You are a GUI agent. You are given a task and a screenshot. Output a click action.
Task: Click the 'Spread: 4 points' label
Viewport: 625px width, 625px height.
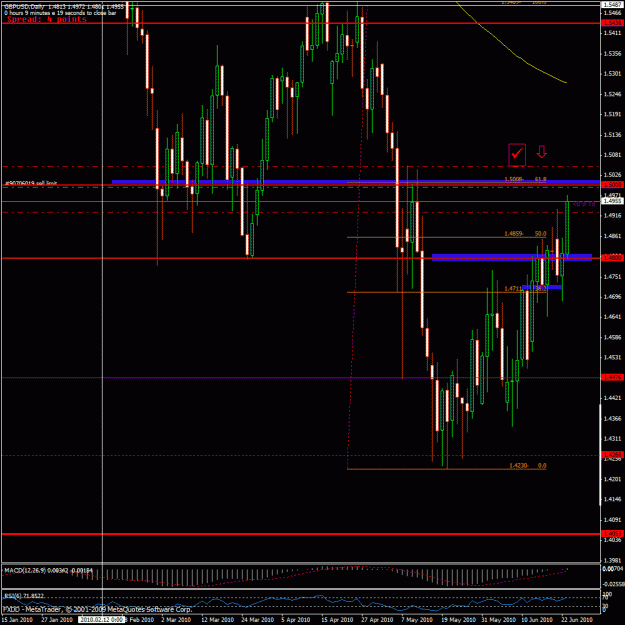coord(47,19)
